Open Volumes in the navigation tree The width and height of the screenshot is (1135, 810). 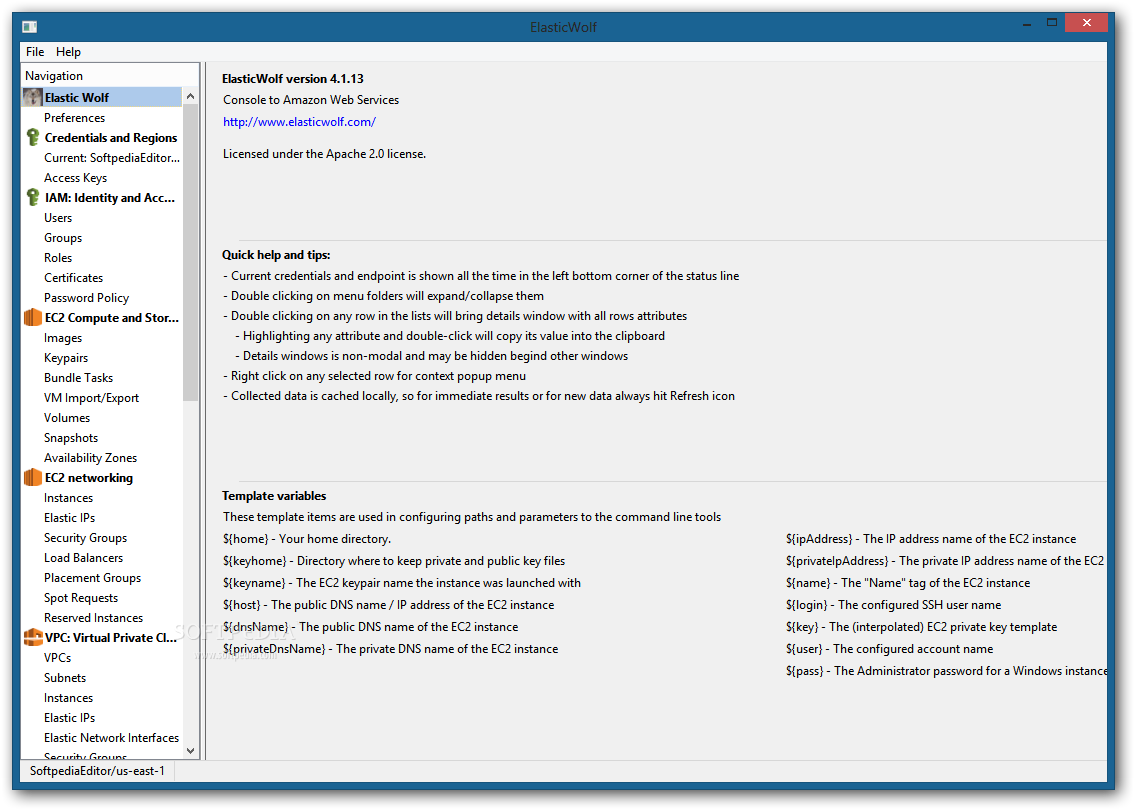point(67,418)
